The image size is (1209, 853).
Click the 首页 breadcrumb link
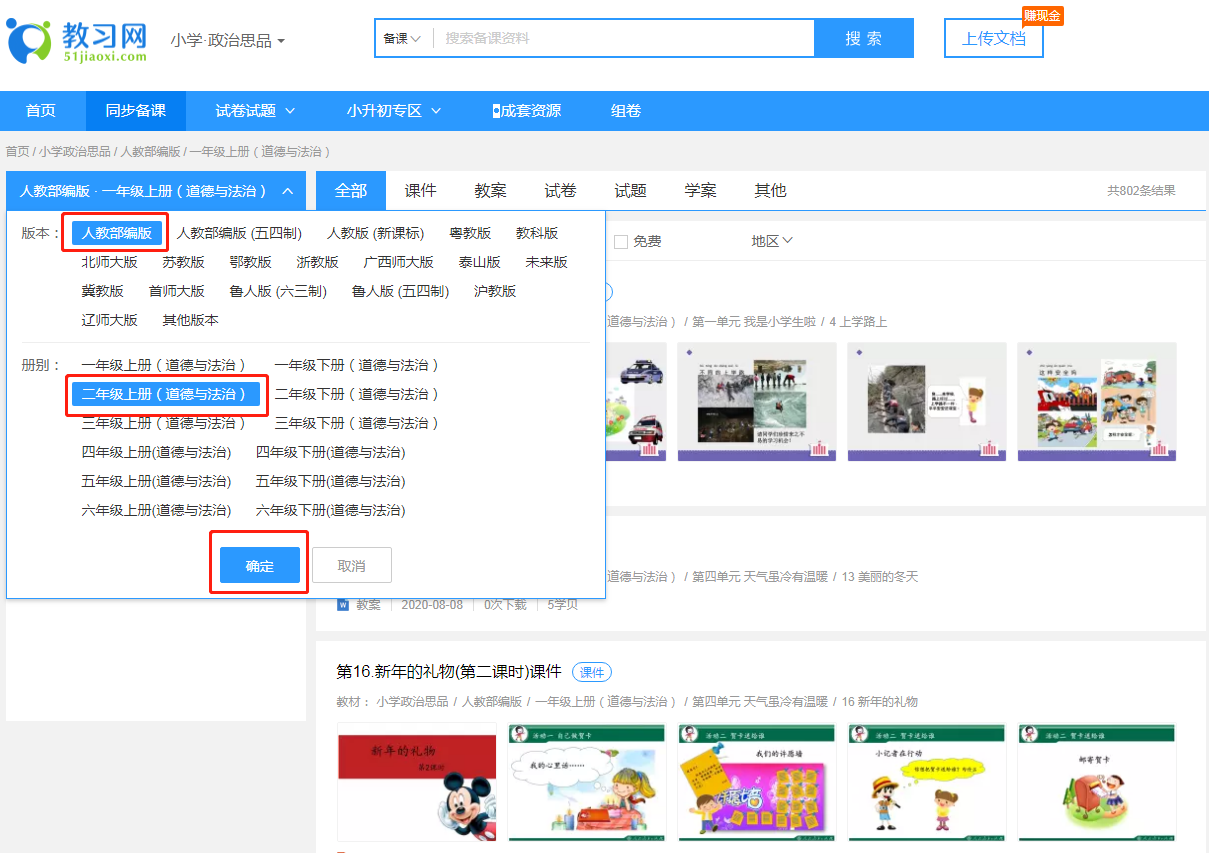[17, 152]
